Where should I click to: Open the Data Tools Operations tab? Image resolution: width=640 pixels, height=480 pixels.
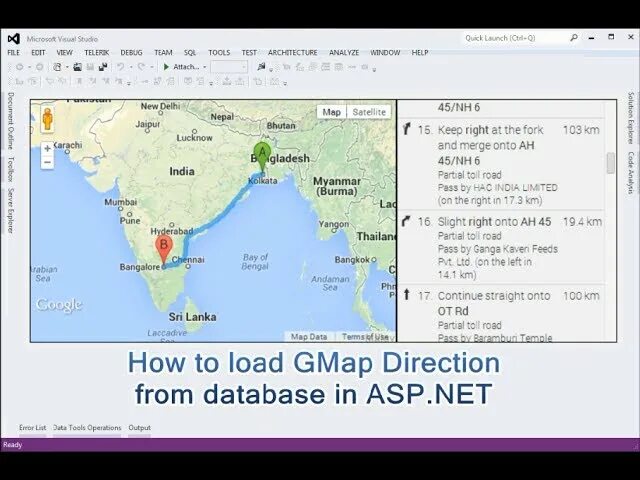point(87,428)
